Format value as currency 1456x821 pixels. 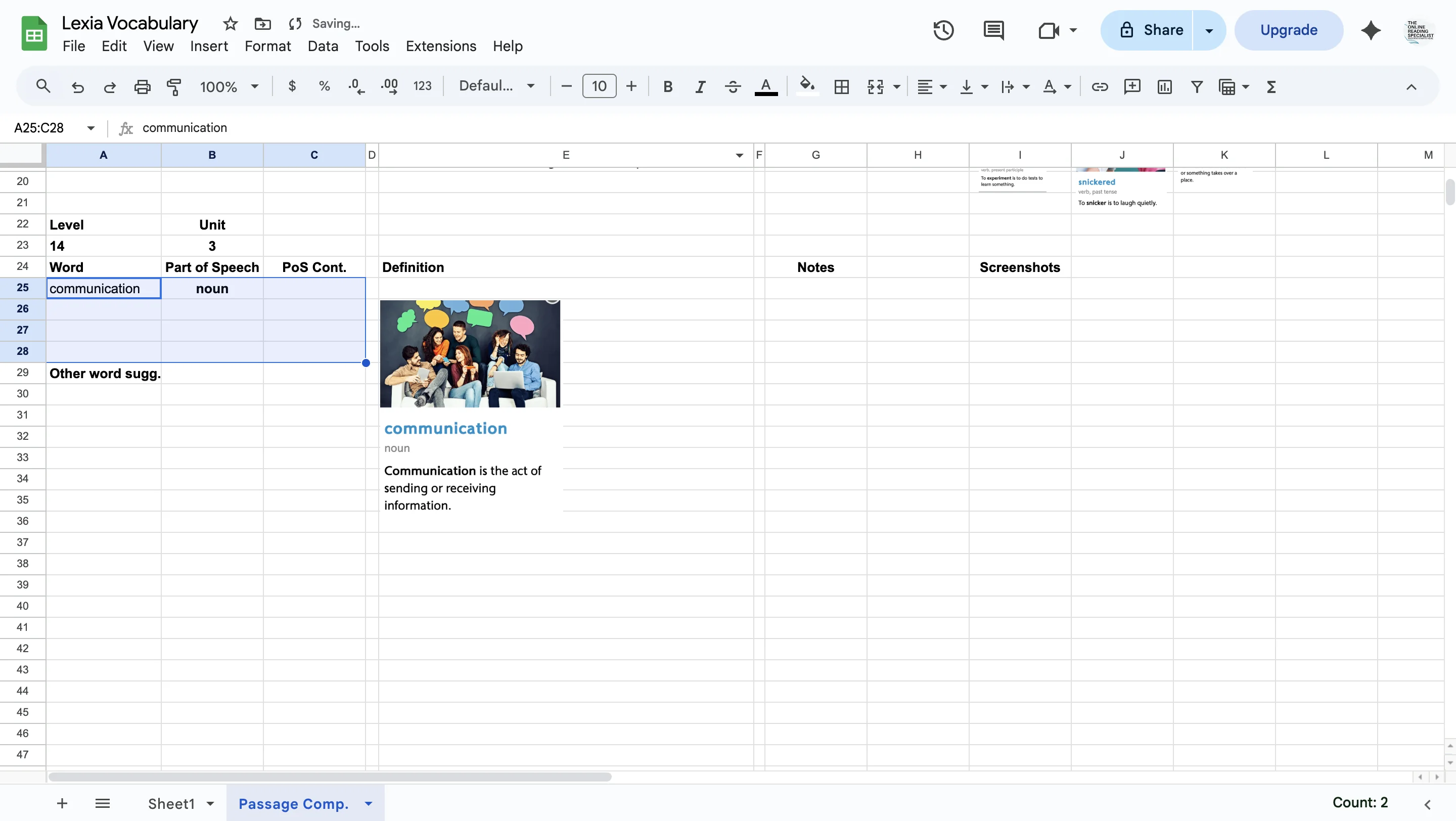click(292, 86)
